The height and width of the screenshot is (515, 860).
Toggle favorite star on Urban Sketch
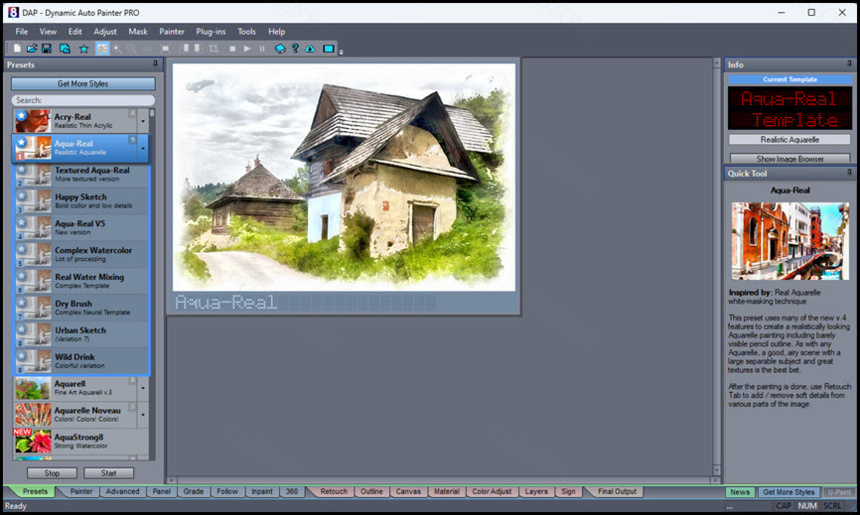21,330
